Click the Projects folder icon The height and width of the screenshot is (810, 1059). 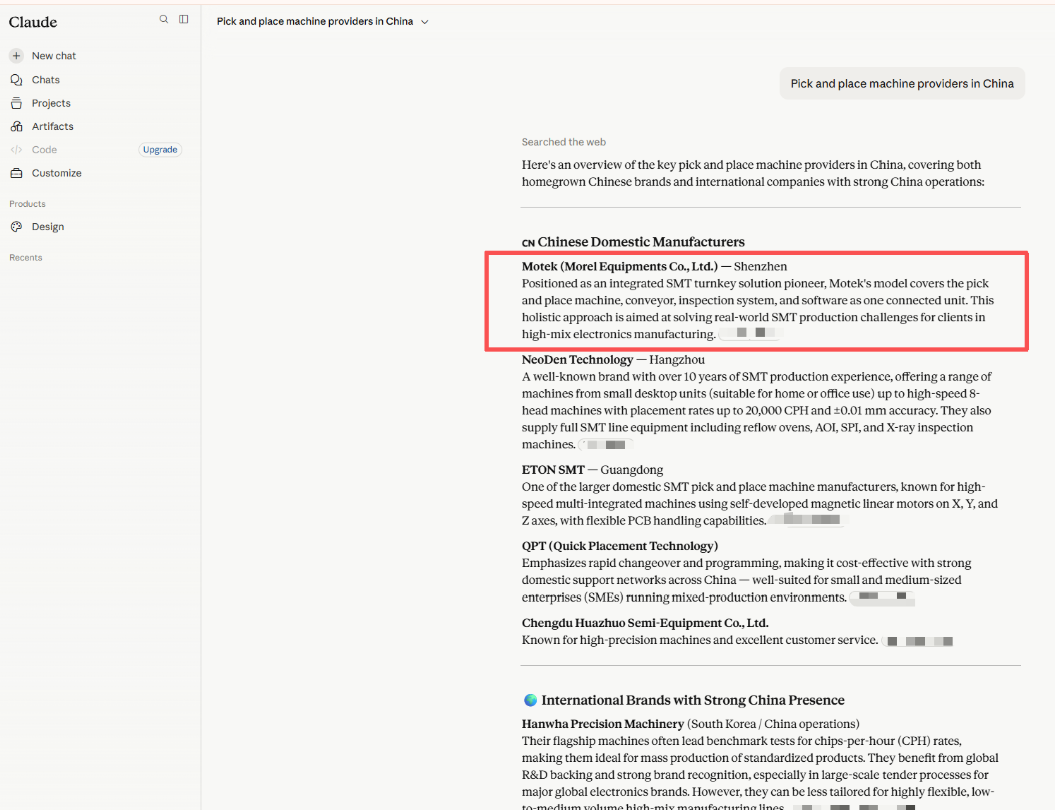coord(17,103)
